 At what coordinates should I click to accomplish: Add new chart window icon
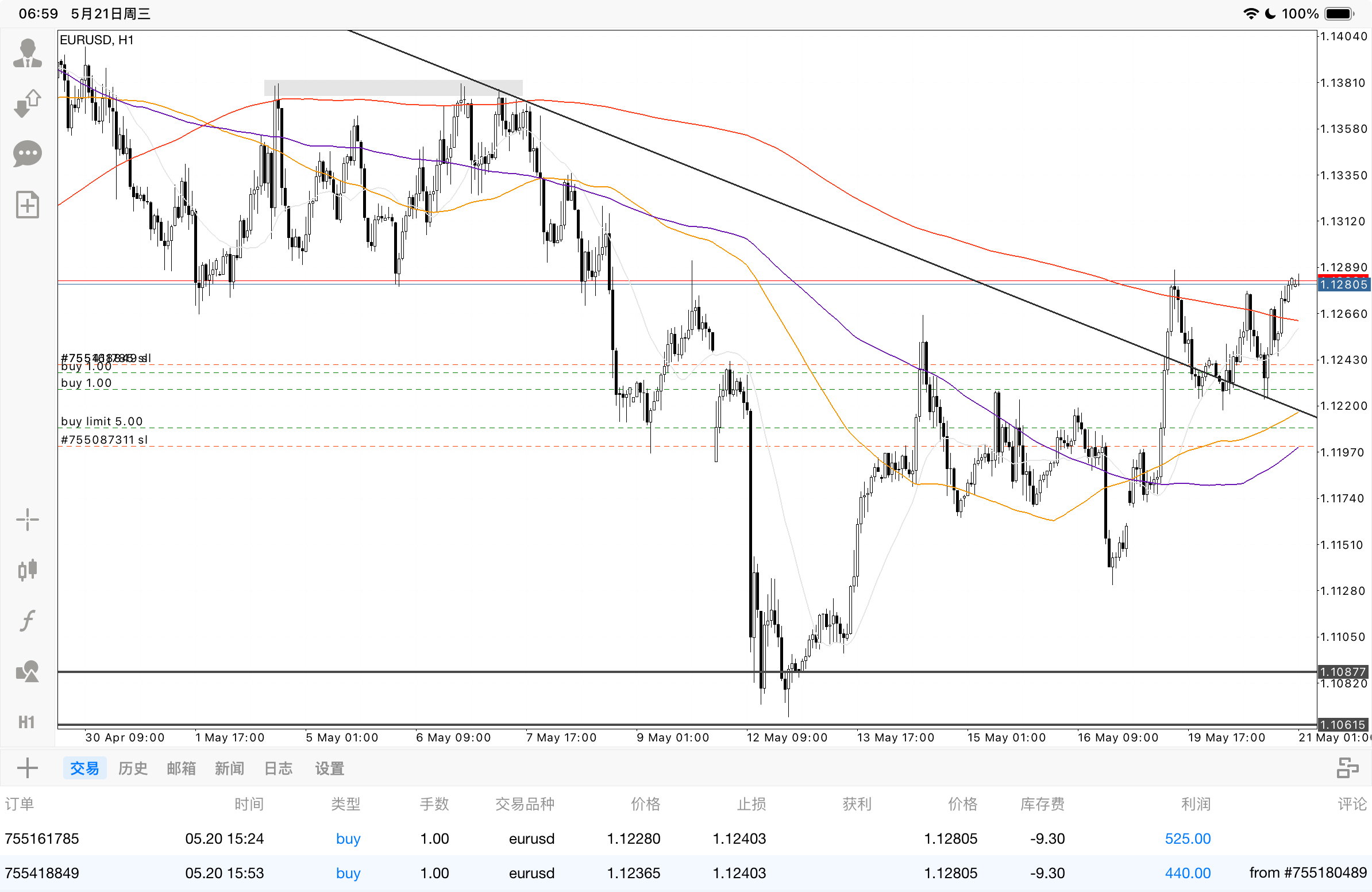point(27,205)
